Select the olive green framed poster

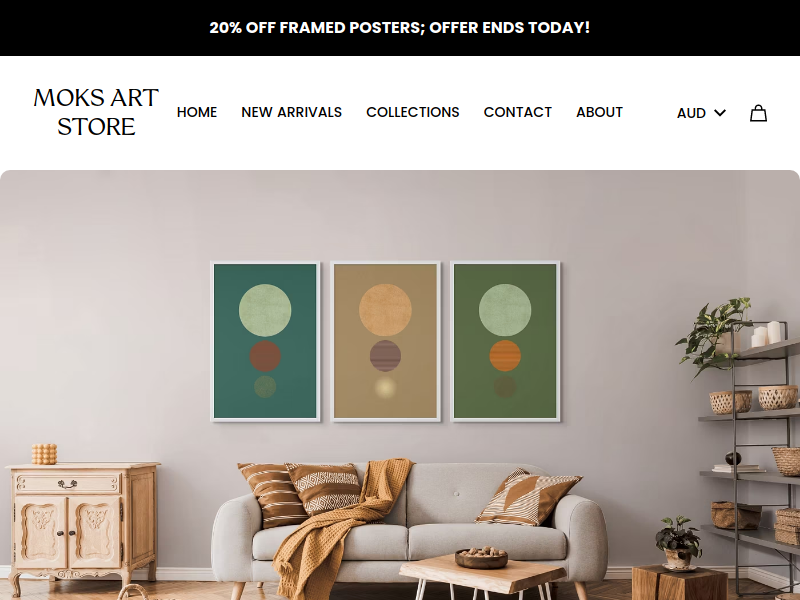(505, 341)
